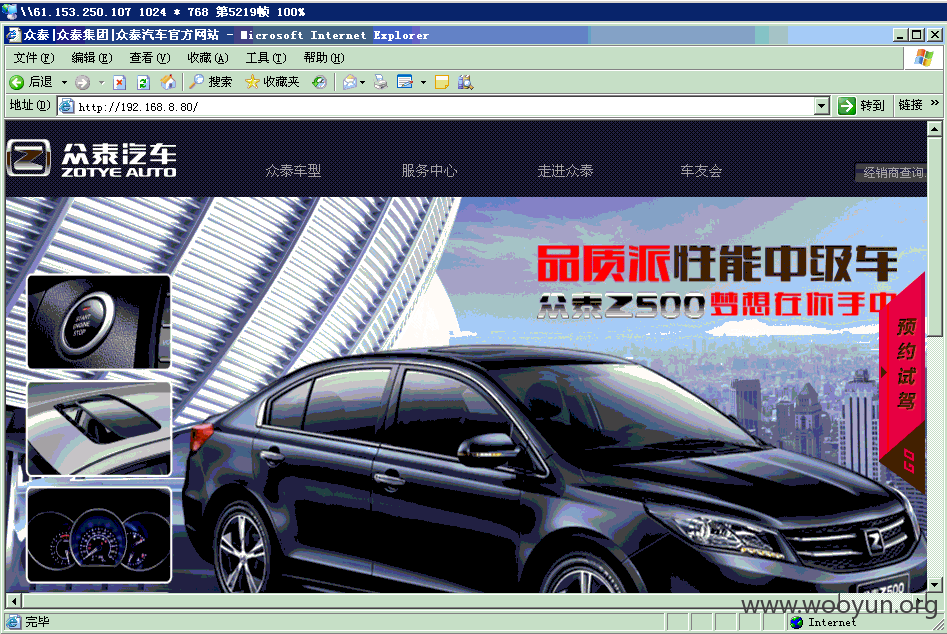This screenshot has height=634, width=947.
Task: Click the History icon in toolbar
Action: [319, 82]
